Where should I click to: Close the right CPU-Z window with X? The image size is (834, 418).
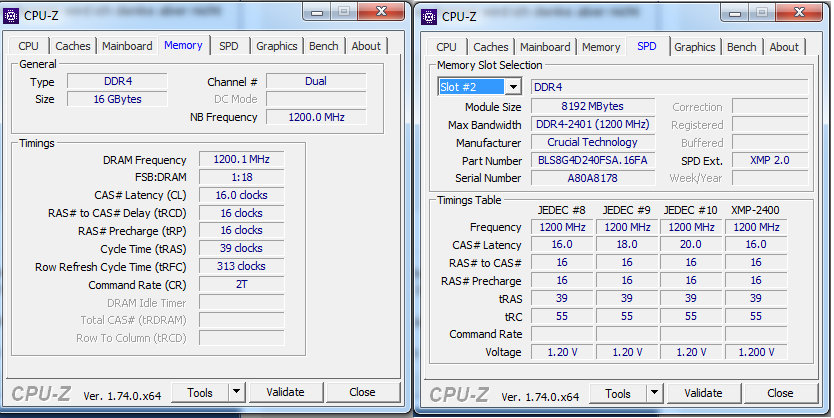click(799, 12)
